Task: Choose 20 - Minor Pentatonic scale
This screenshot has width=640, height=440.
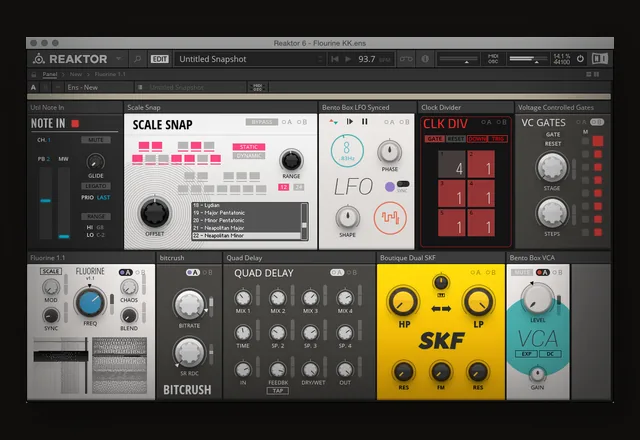Action: tap(247, 220)
